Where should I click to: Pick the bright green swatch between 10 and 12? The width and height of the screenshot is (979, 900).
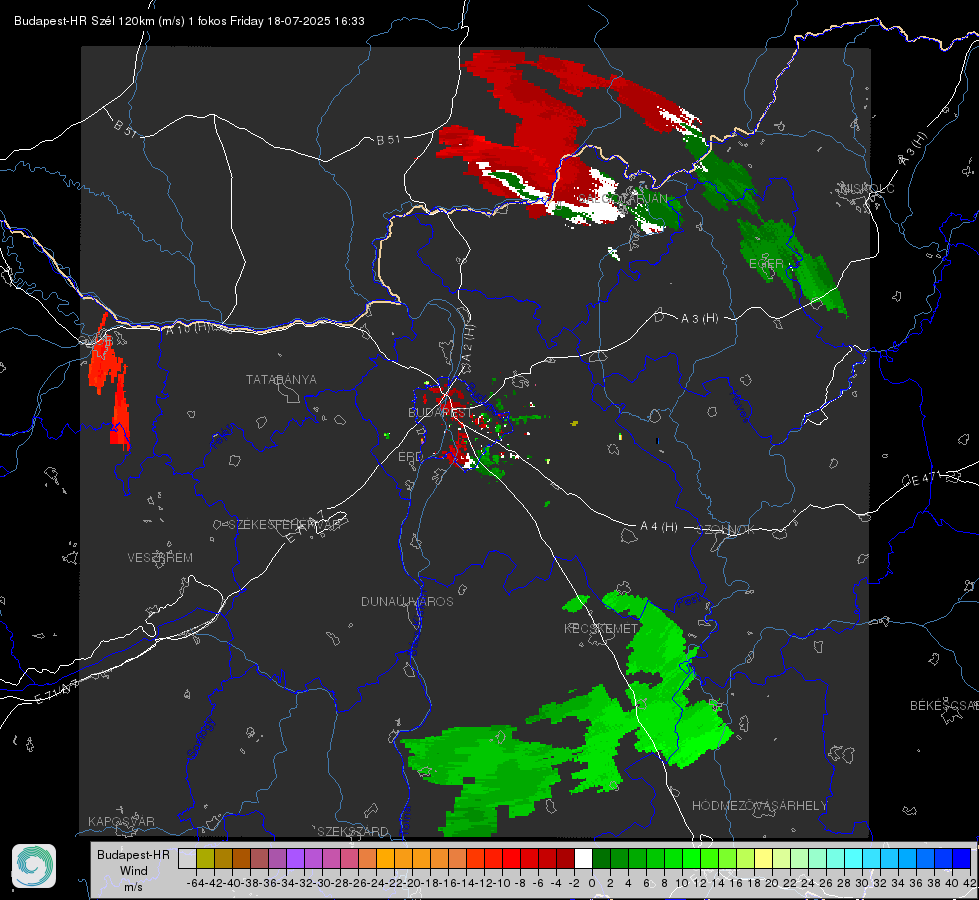coord(691,858)
